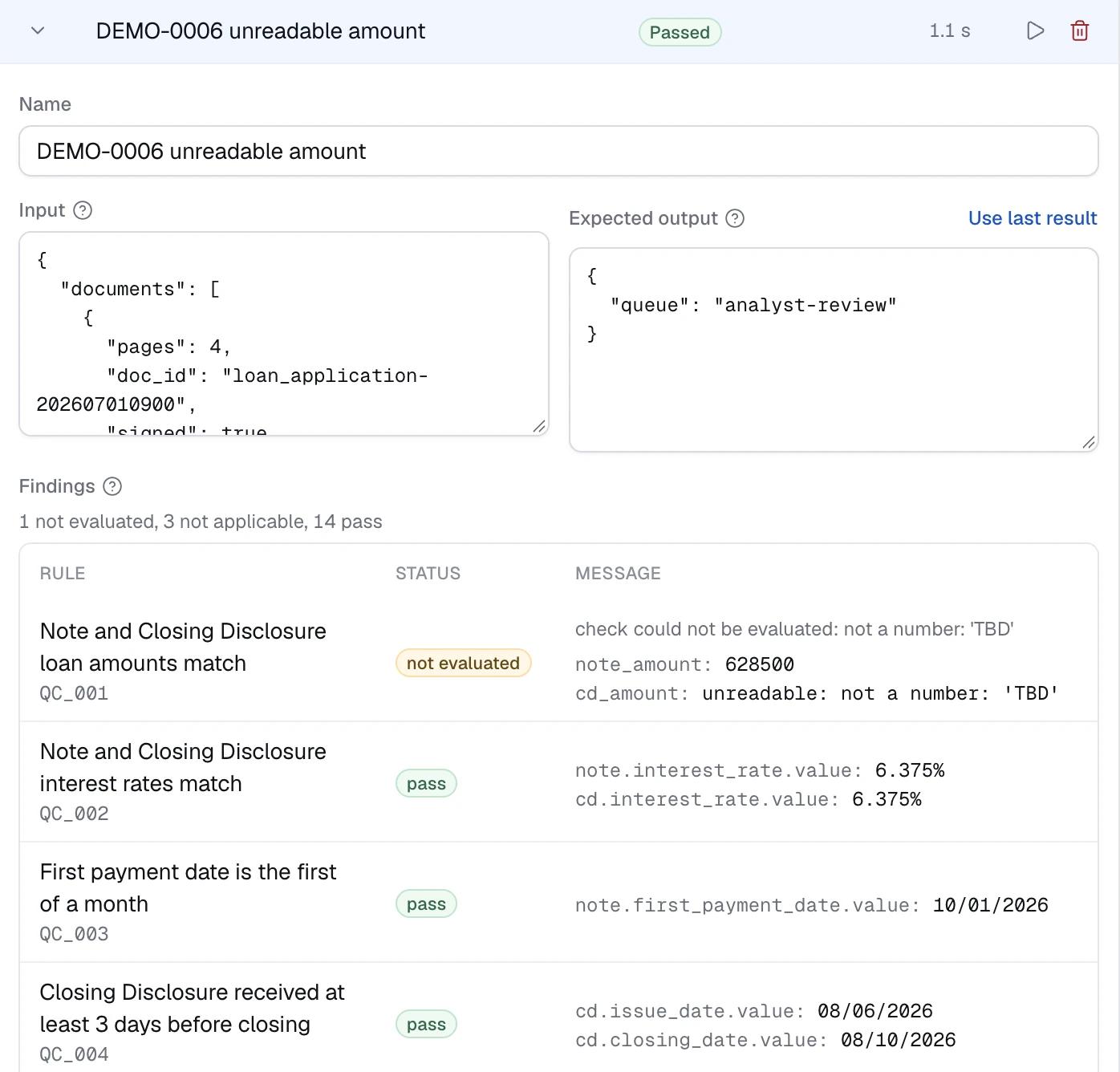Select rule 'Note and Closing Disclosure loan amounts match'
The width and height of the screenshot is (1120, 1072).
click(x=183, y=647)
